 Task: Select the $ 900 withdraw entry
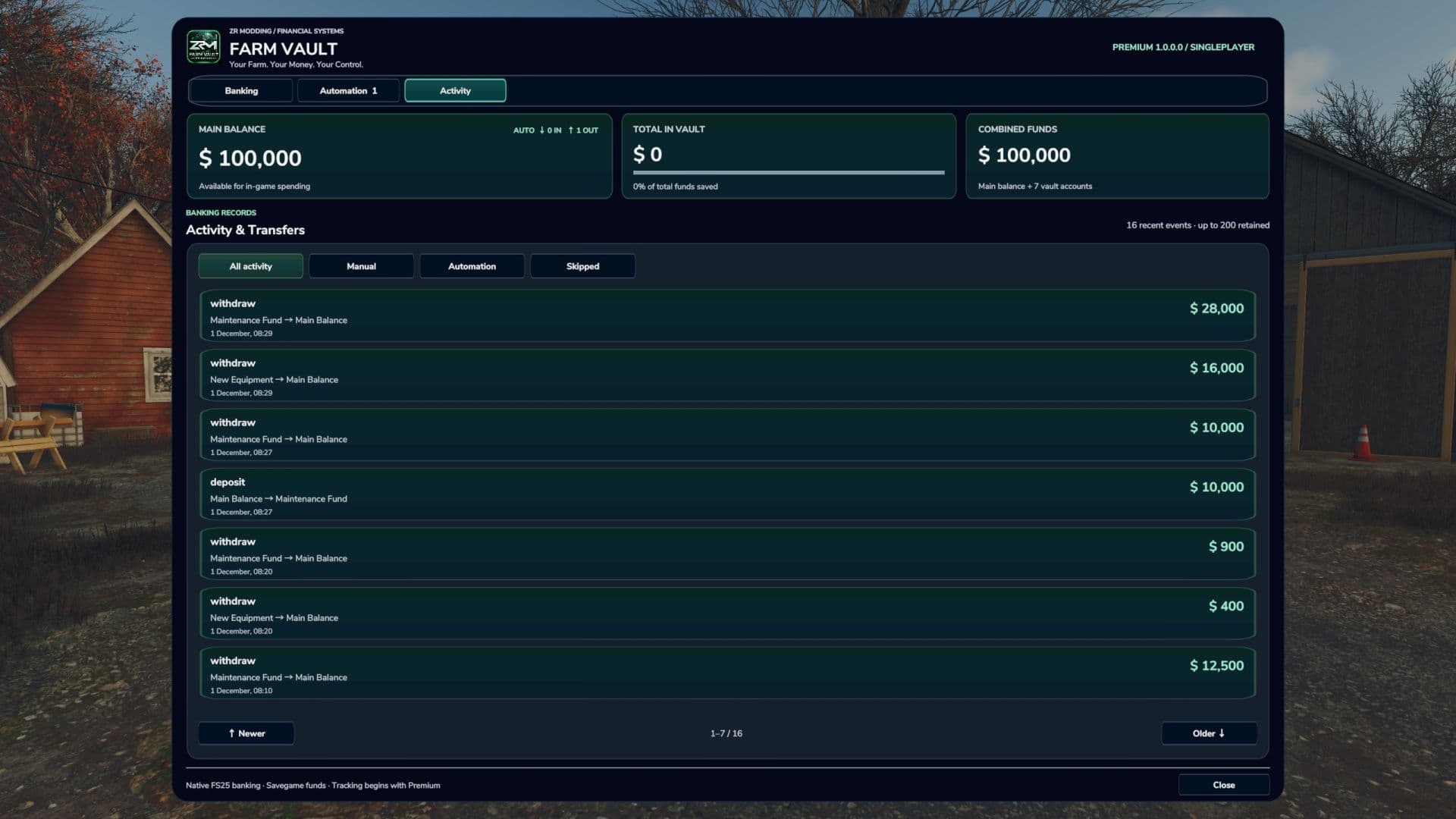point(727,554)
